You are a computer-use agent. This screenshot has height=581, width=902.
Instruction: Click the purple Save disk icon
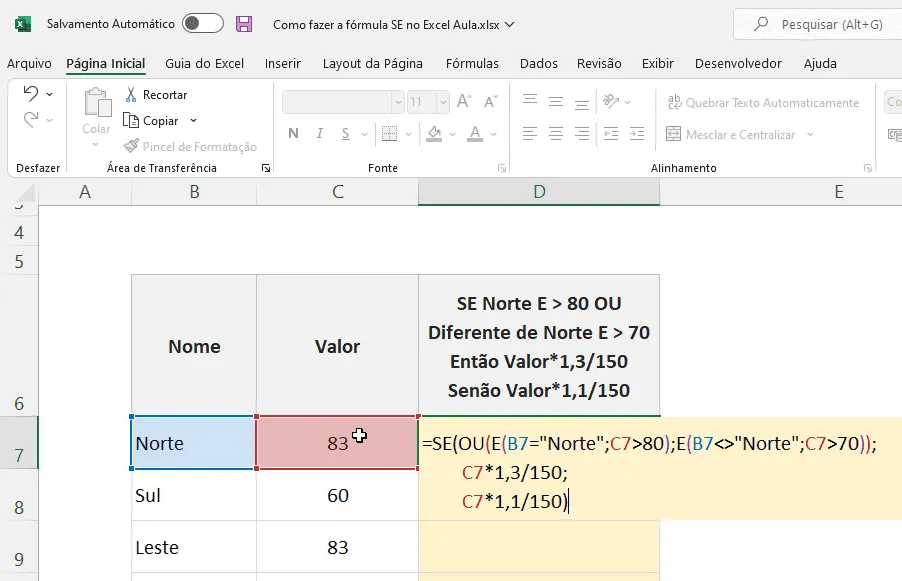(x=244, y=24)
